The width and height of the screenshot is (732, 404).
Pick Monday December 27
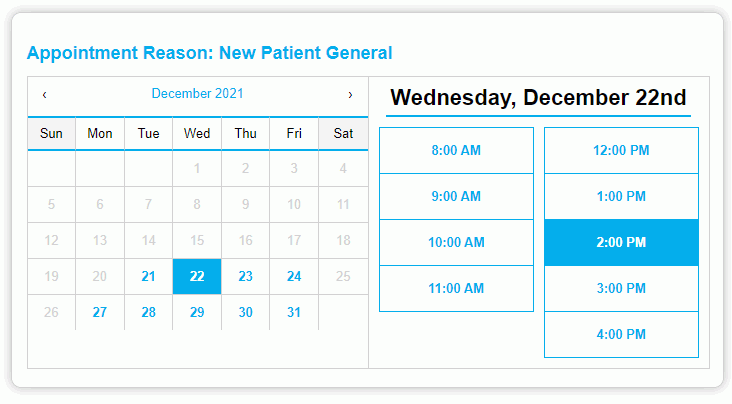[x=100, y=312]
